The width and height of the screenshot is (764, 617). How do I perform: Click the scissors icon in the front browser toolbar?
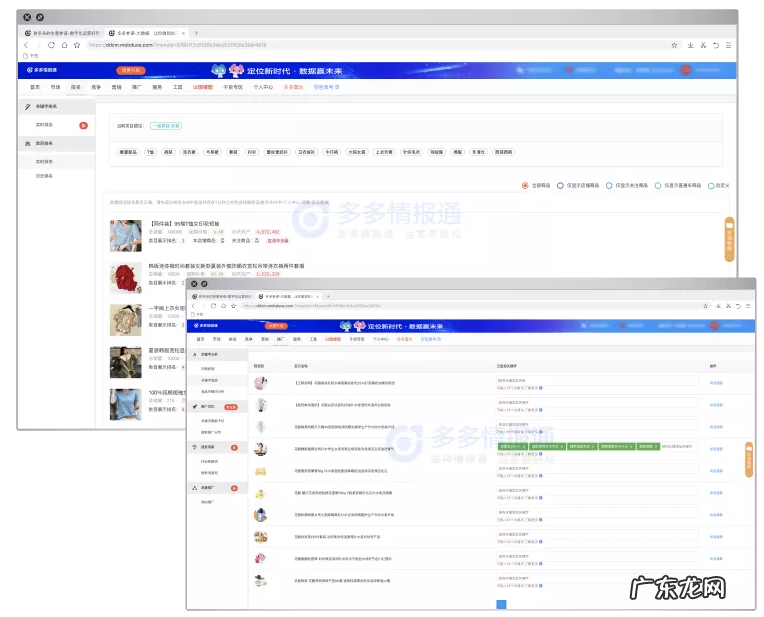728,306
